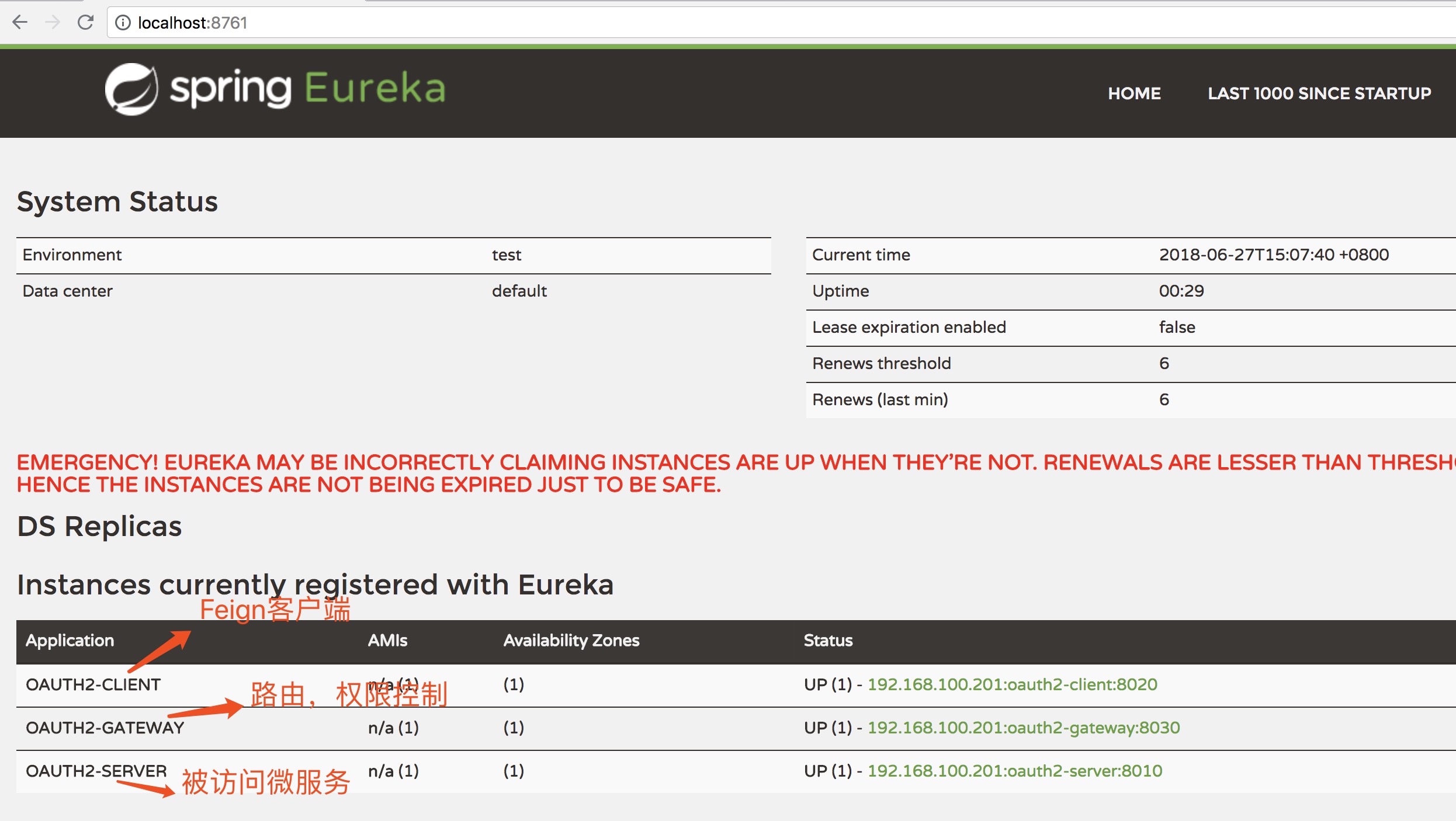Click the Spring leaf logo
Screen dimensions: 1456x821
131,89
